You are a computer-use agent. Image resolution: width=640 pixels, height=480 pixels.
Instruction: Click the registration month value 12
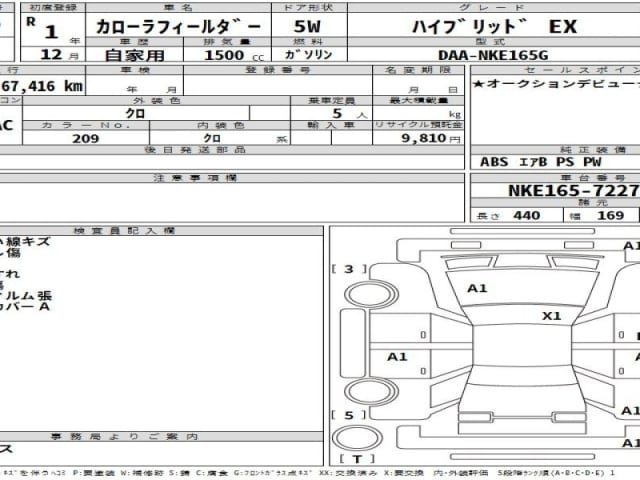coord(51,54)
